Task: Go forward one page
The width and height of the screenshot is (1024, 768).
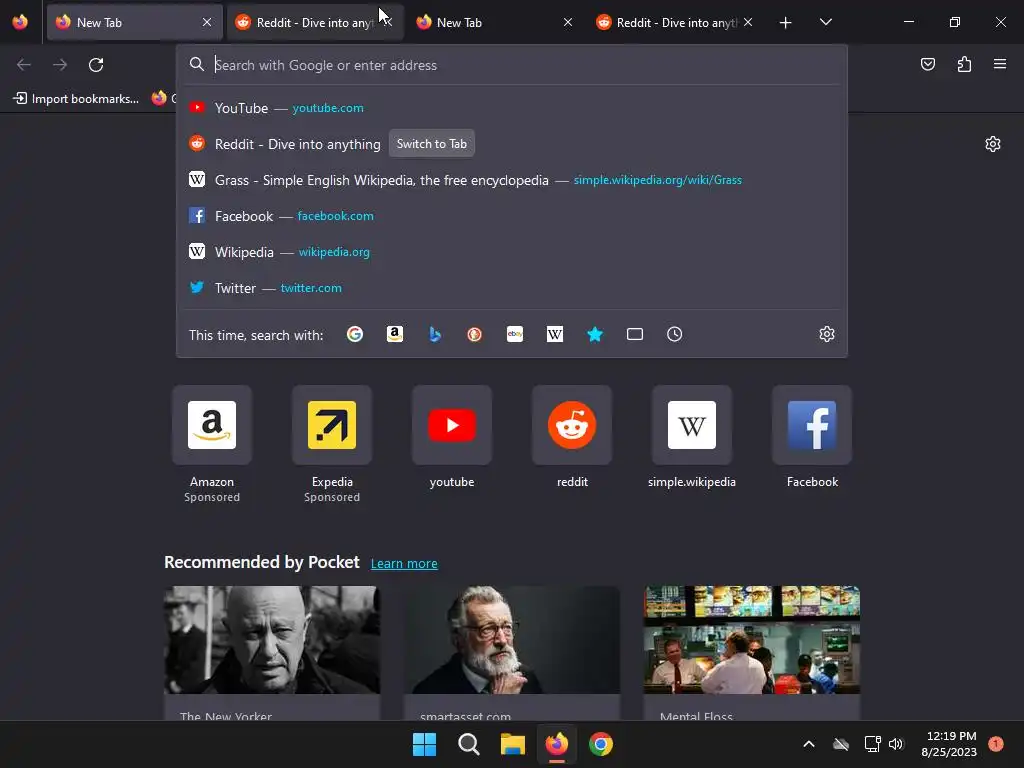Action: [x=60, y=65]
